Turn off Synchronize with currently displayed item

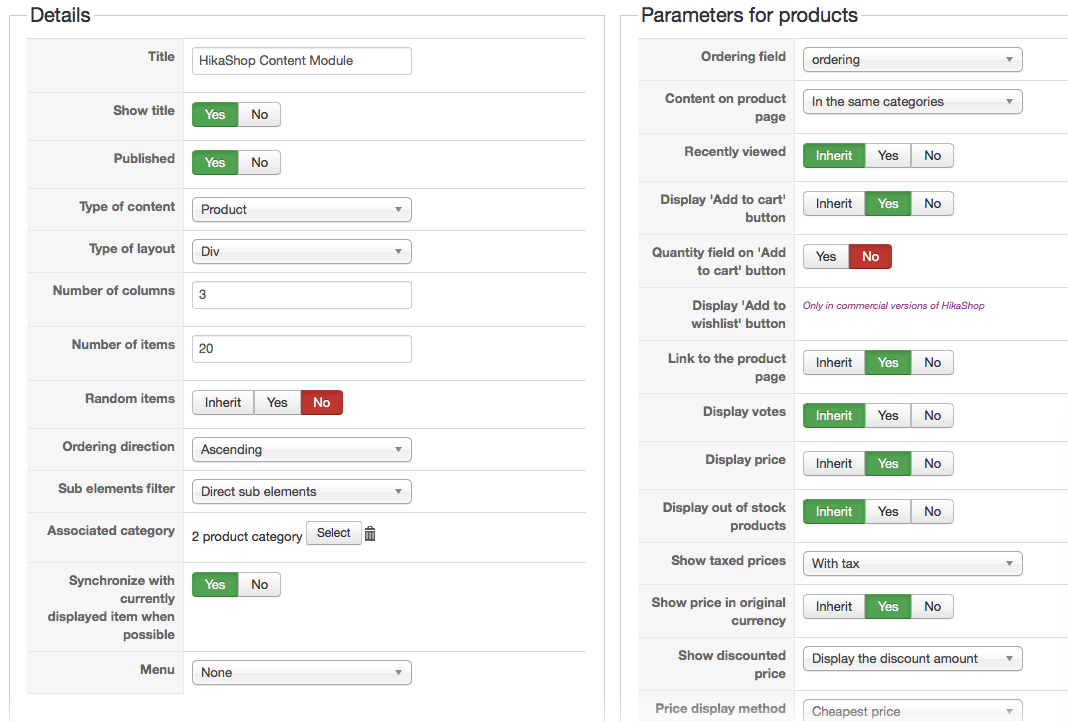tap(260, 585)
